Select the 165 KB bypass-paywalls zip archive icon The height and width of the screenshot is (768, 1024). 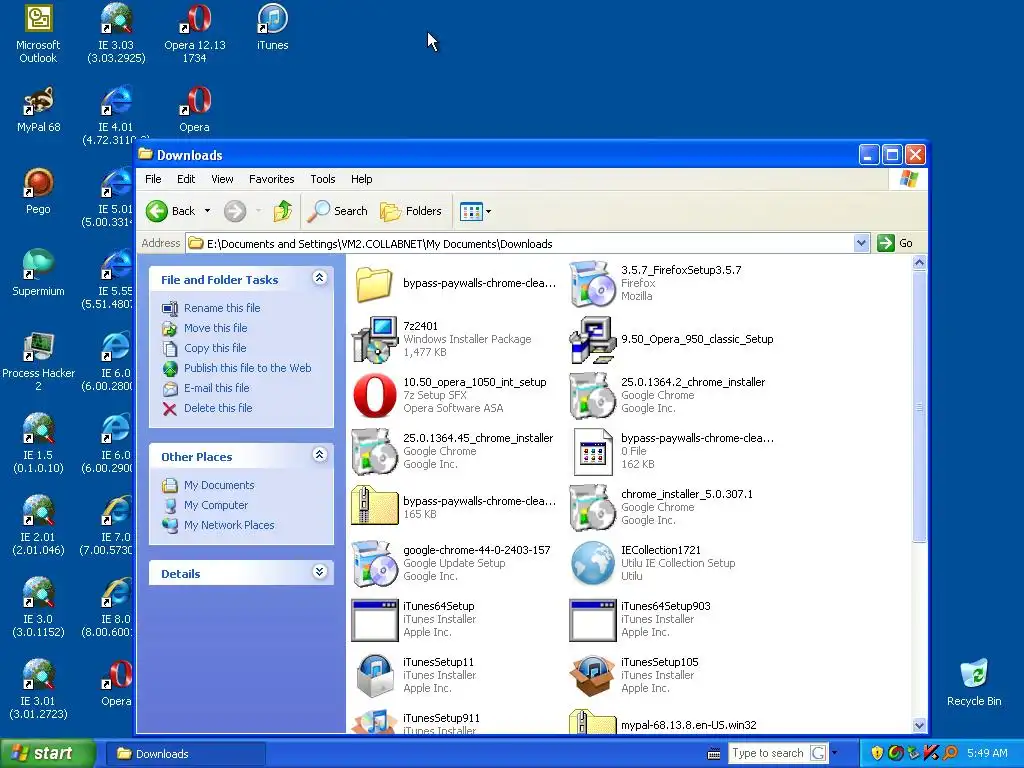click(374, 507)
